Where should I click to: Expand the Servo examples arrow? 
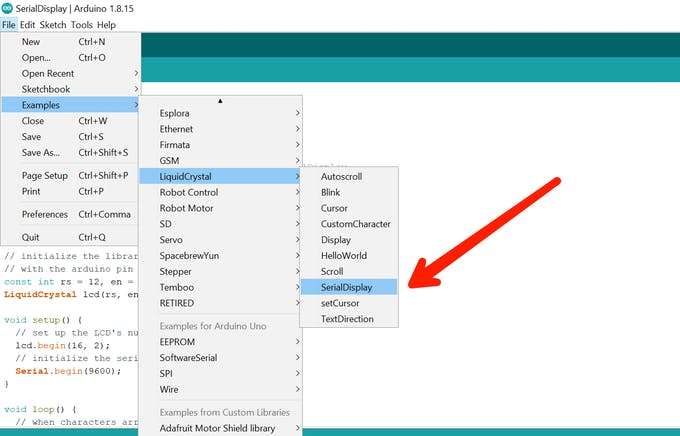298,239
